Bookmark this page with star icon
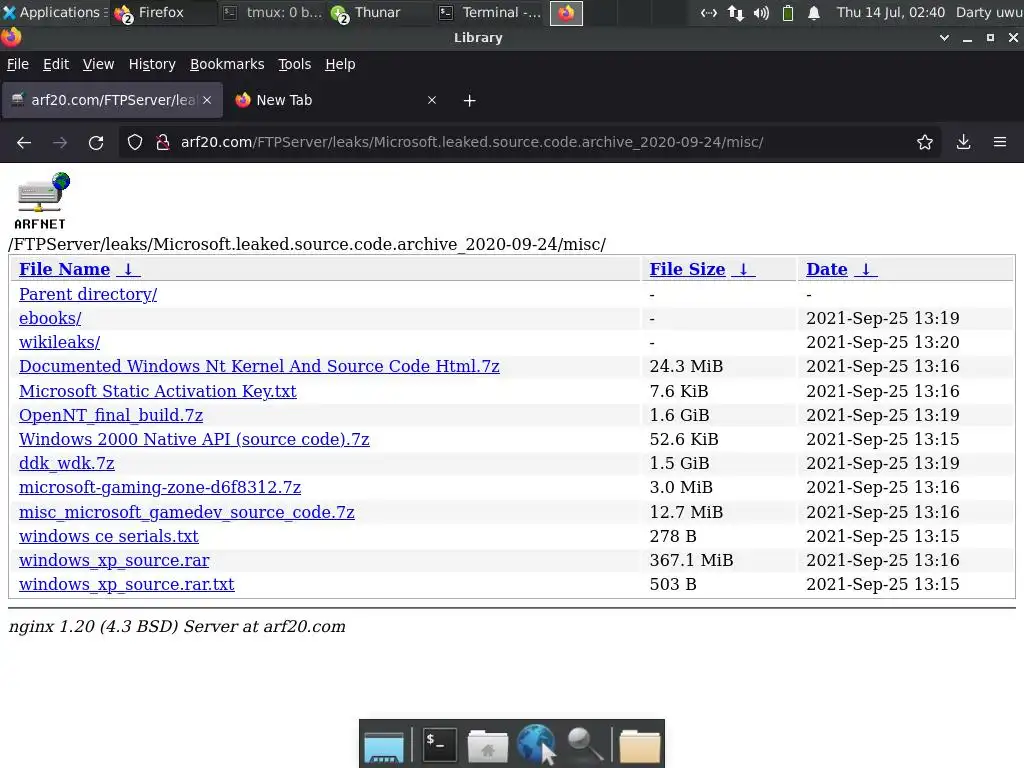1024x768 pixels. 925,142
